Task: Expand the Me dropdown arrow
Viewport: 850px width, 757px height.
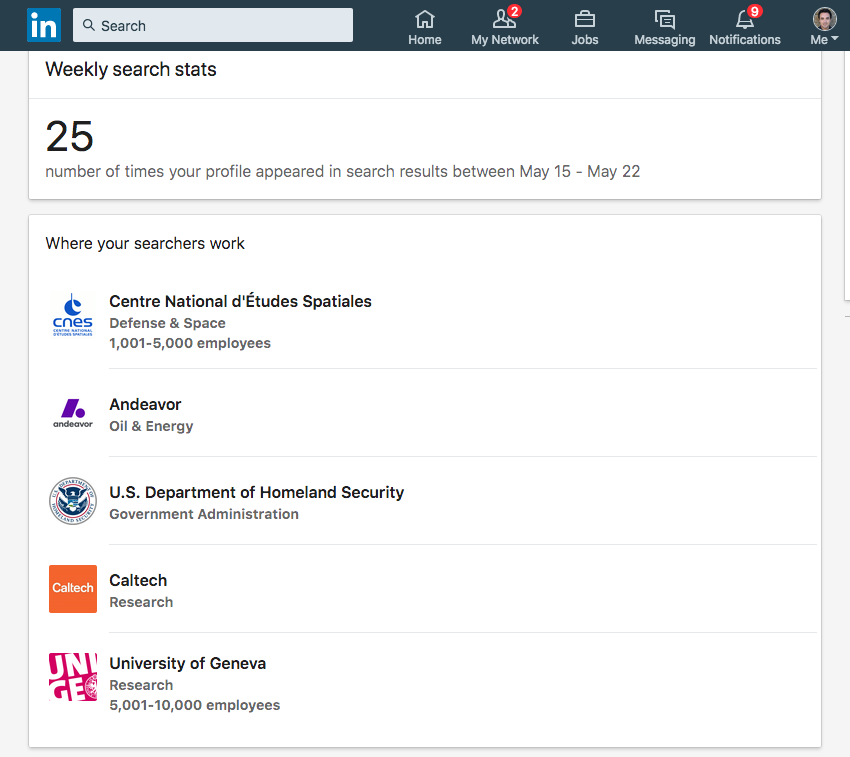Action: click(x=835, y=39)
